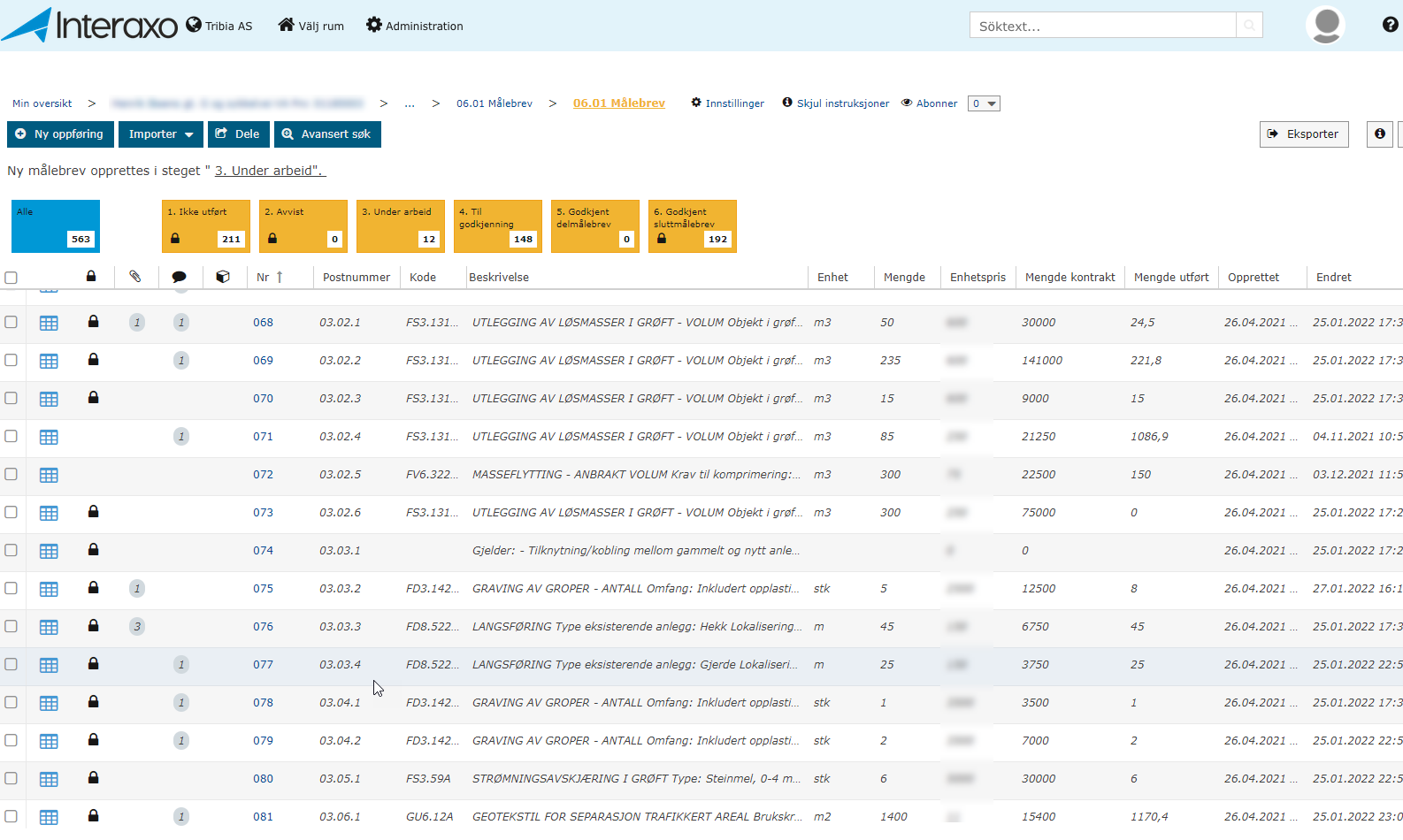
Task: Click the help question mark icon
Action: pos(1390,25)
